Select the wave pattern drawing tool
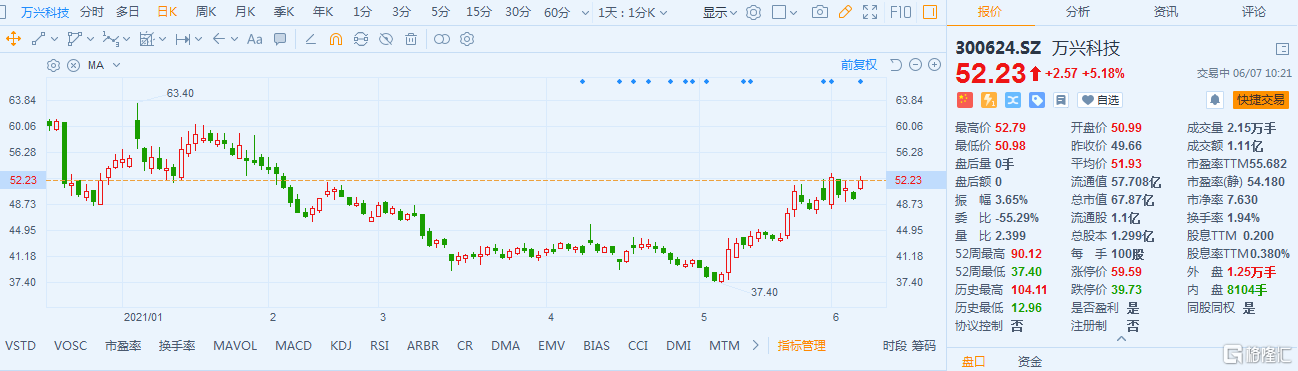The width and height of the screenshot is (1298, 371). click(110, 39)
